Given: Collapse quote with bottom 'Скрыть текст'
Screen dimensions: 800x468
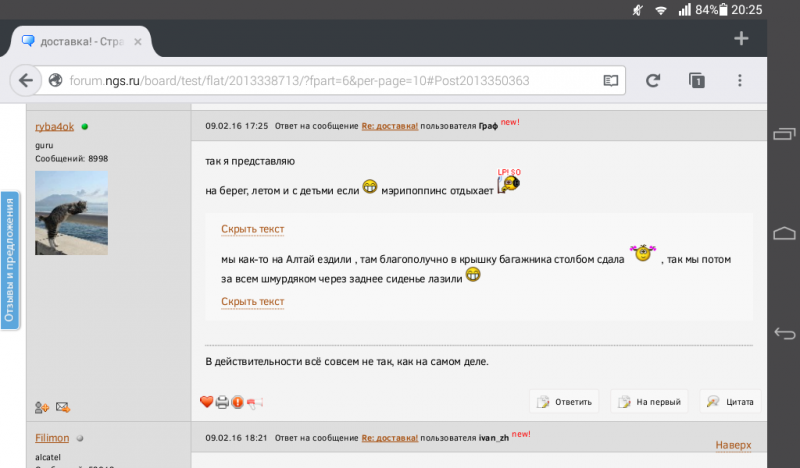Looking at the screenshot, I should (252, 301).
